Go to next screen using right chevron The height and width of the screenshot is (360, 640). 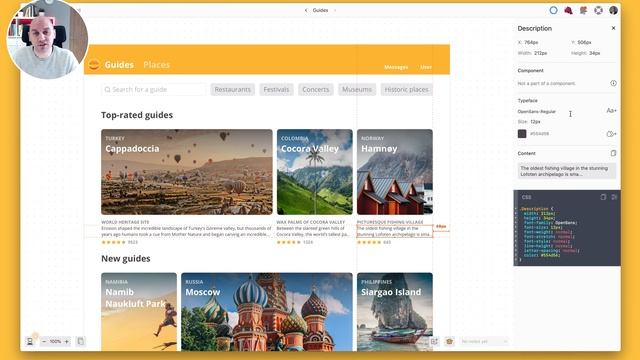[335, 10]
